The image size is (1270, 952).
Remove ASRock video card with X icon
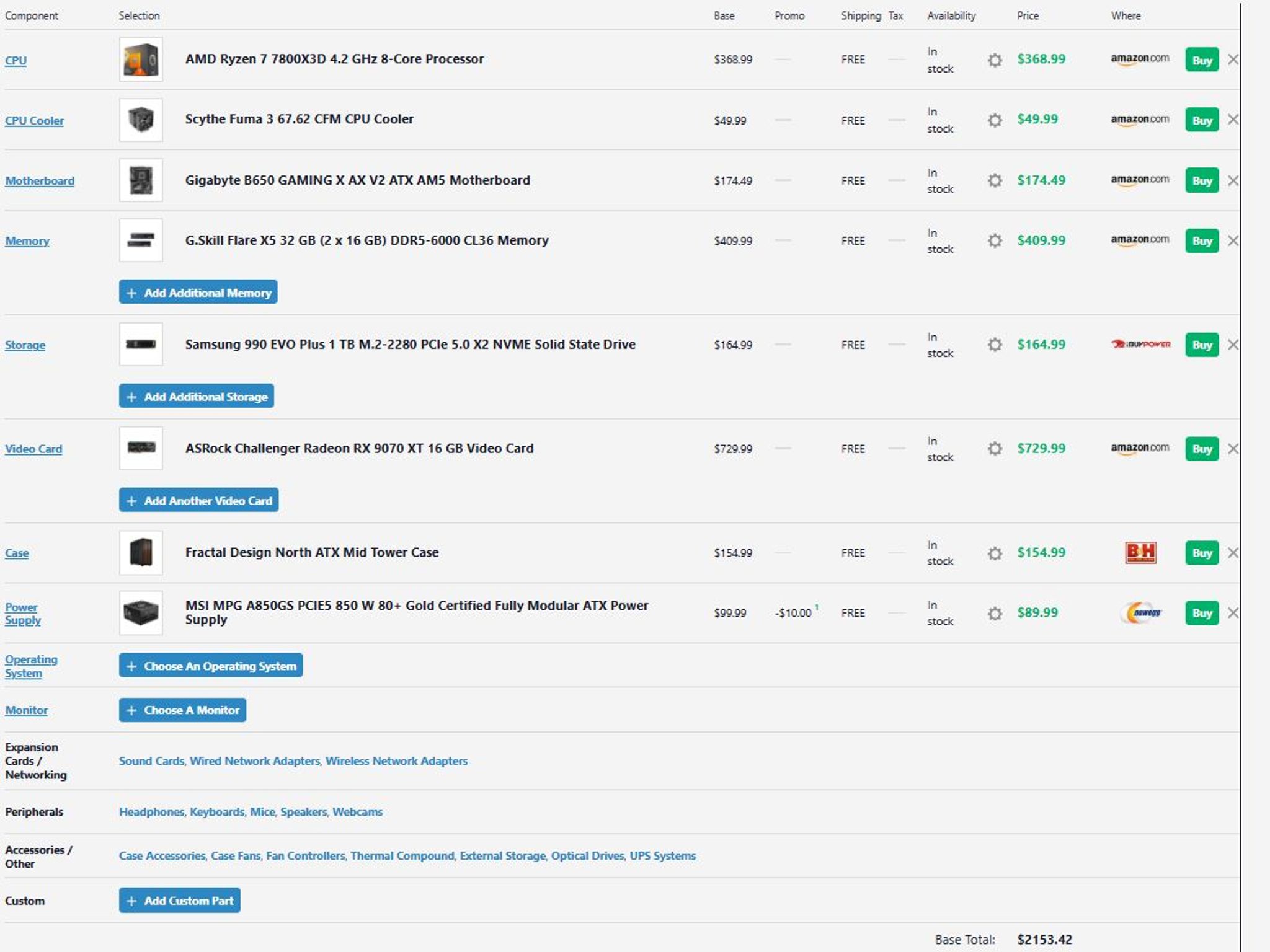coord(1233,449)
